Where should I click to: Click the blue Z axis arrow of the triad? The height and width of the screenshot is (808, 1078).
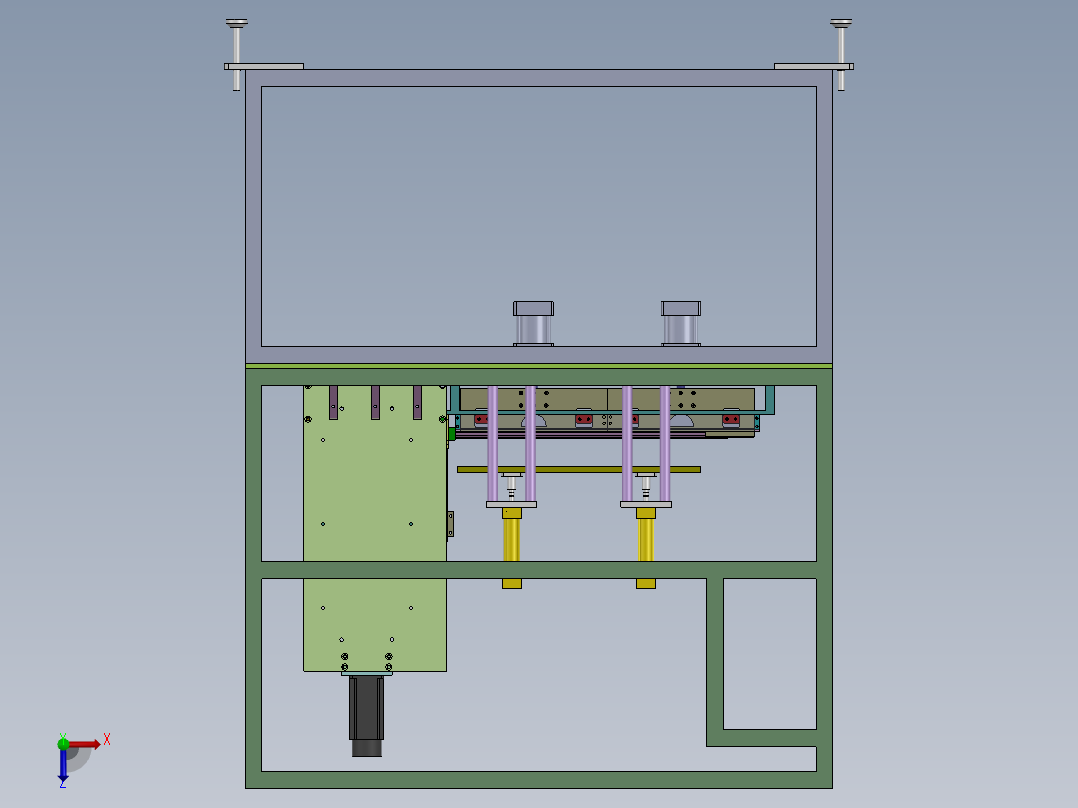(x=63, y=765)
